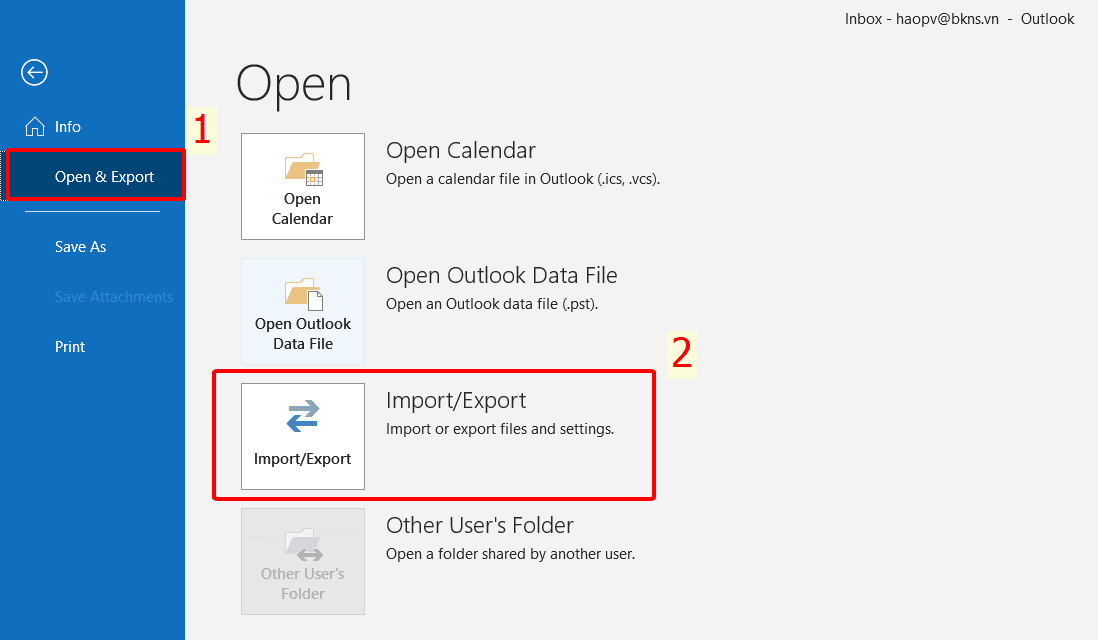Click the Import/Export tile
The height and width of the screenshot is (640, 1098).
point(302,437)
